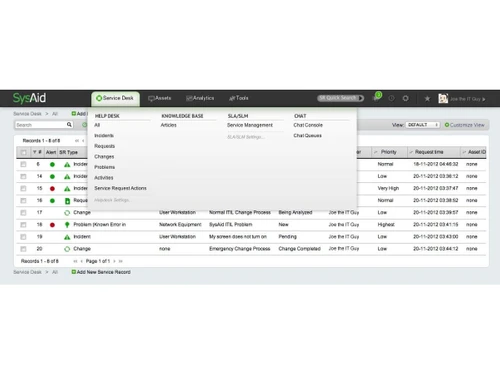This screenshot has width=500, height=375.
Task: Click incident triangle icon of record 15
Action: tap(67, 188)
